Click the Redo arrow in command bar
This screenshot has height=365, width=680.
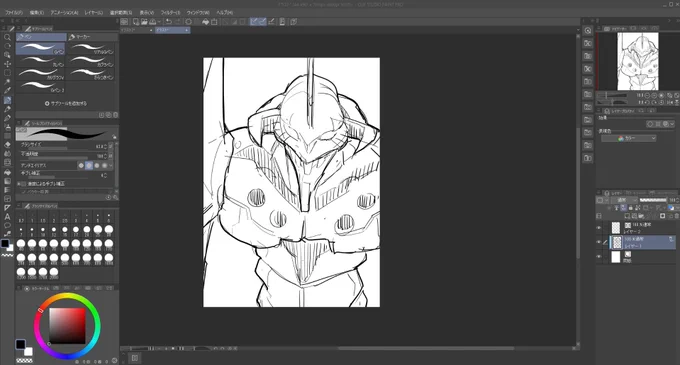point(178,22)
